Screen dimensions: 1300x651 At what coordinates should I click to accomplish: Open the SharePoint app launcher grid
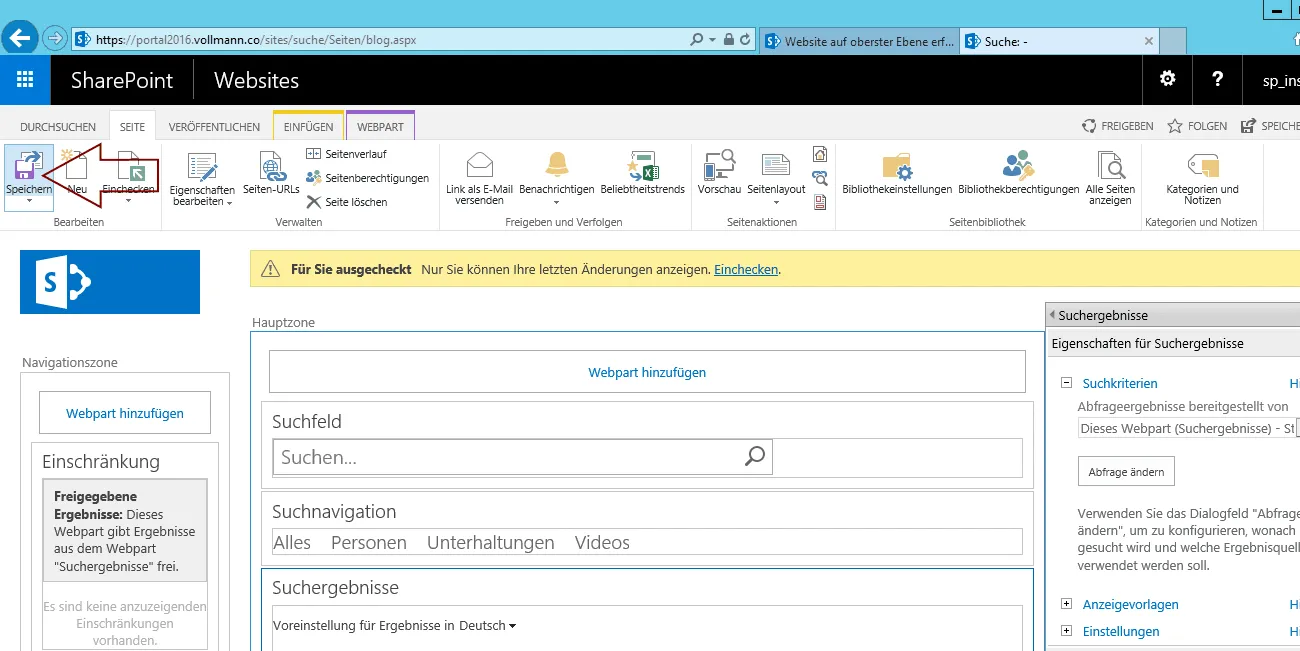(25, 80)
